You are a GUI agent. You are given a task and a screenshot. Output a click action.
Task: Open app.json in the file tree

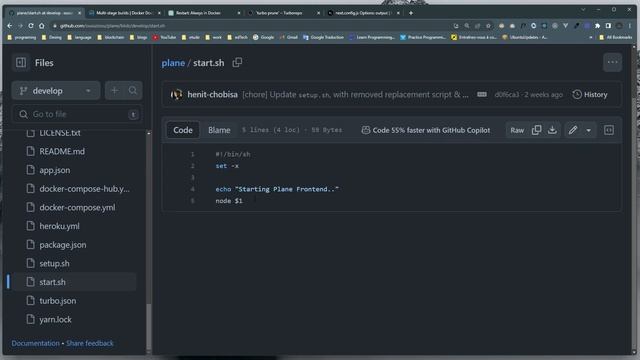point(55,170)
